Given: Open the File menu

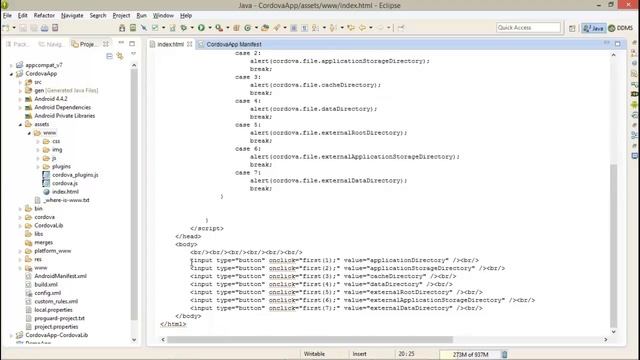Looking at the screenshot, I should 7,16.
